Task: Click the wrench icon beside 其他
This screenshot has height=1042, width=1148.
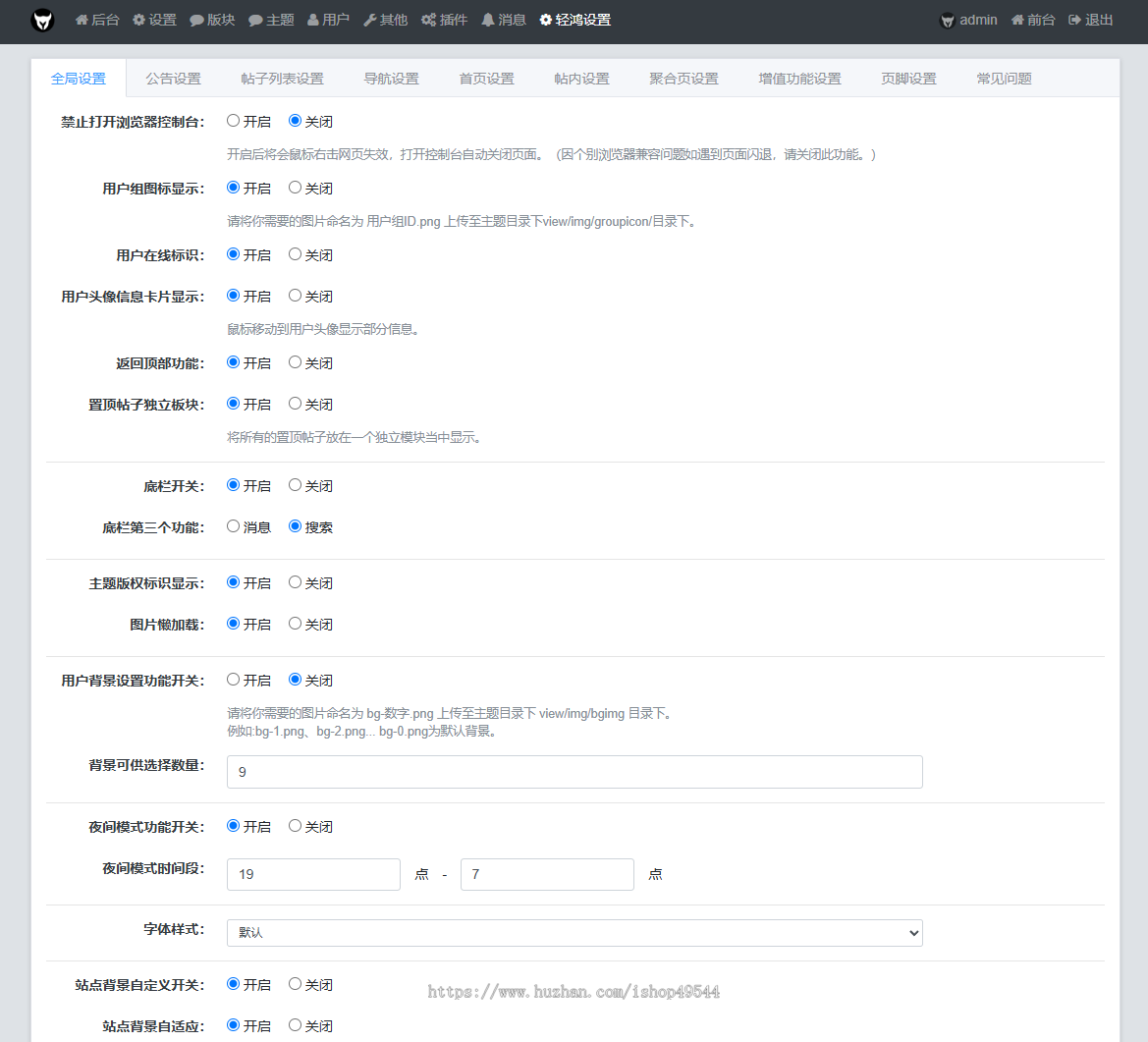Action: tap(369, 20)
